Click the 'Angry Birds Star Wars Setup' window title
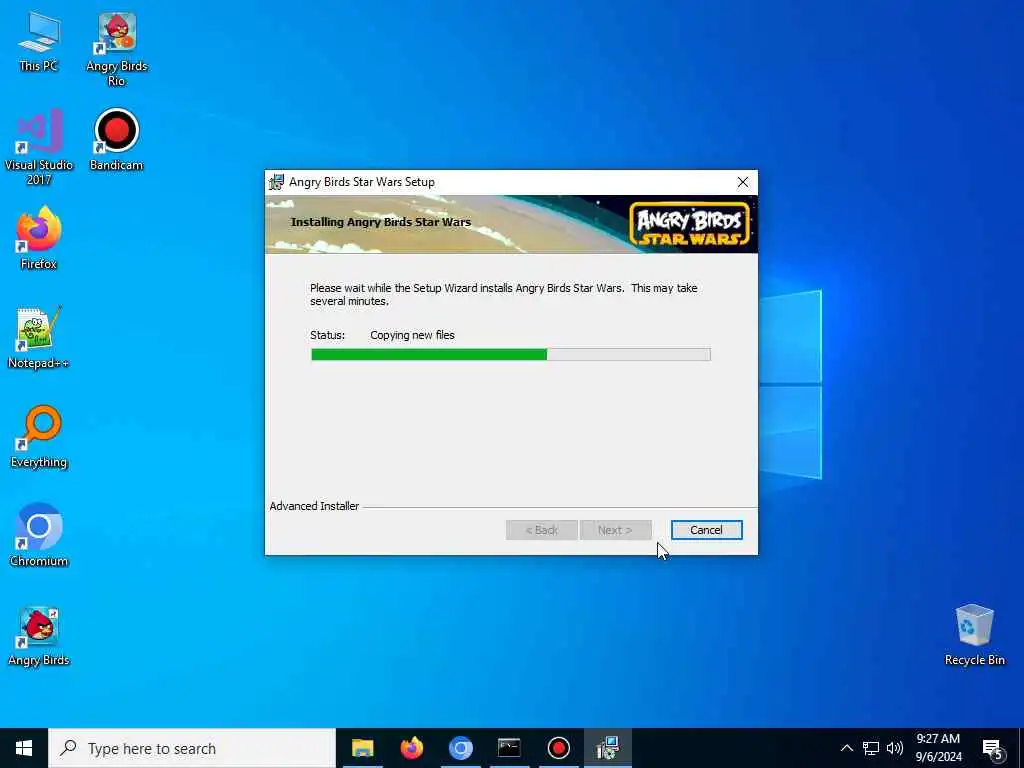Screen dimensions: 1024x768 [x=362, y=182]
